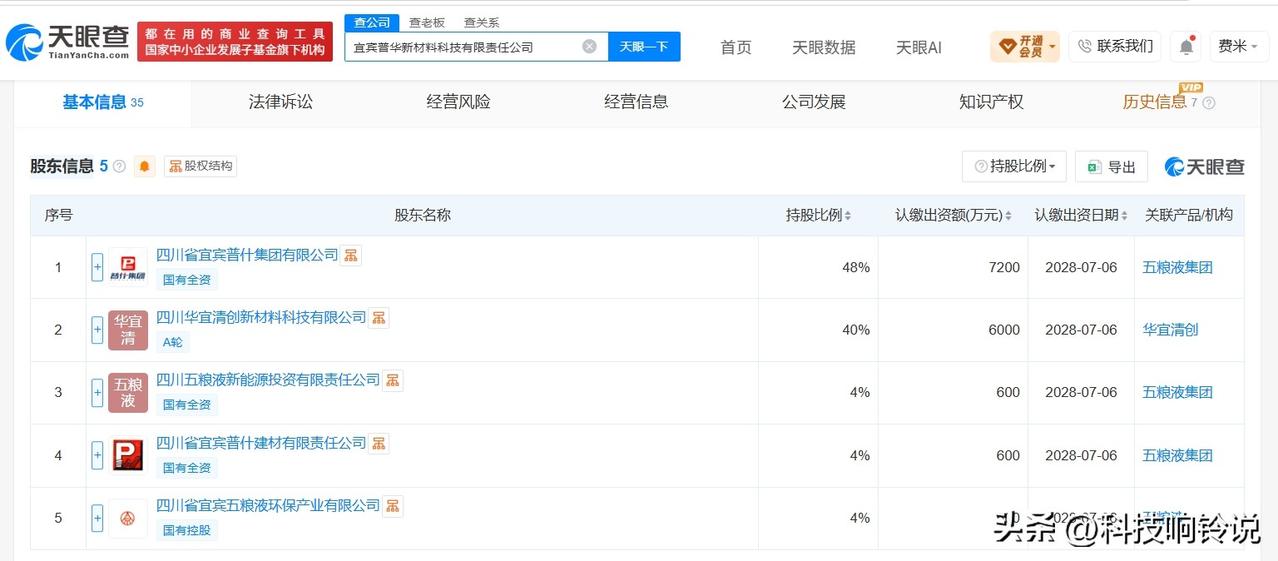Switch to 基本信息 tab
Viewport: 1278px width, 561px height.
pyautogui.click(x=103, y=102)
